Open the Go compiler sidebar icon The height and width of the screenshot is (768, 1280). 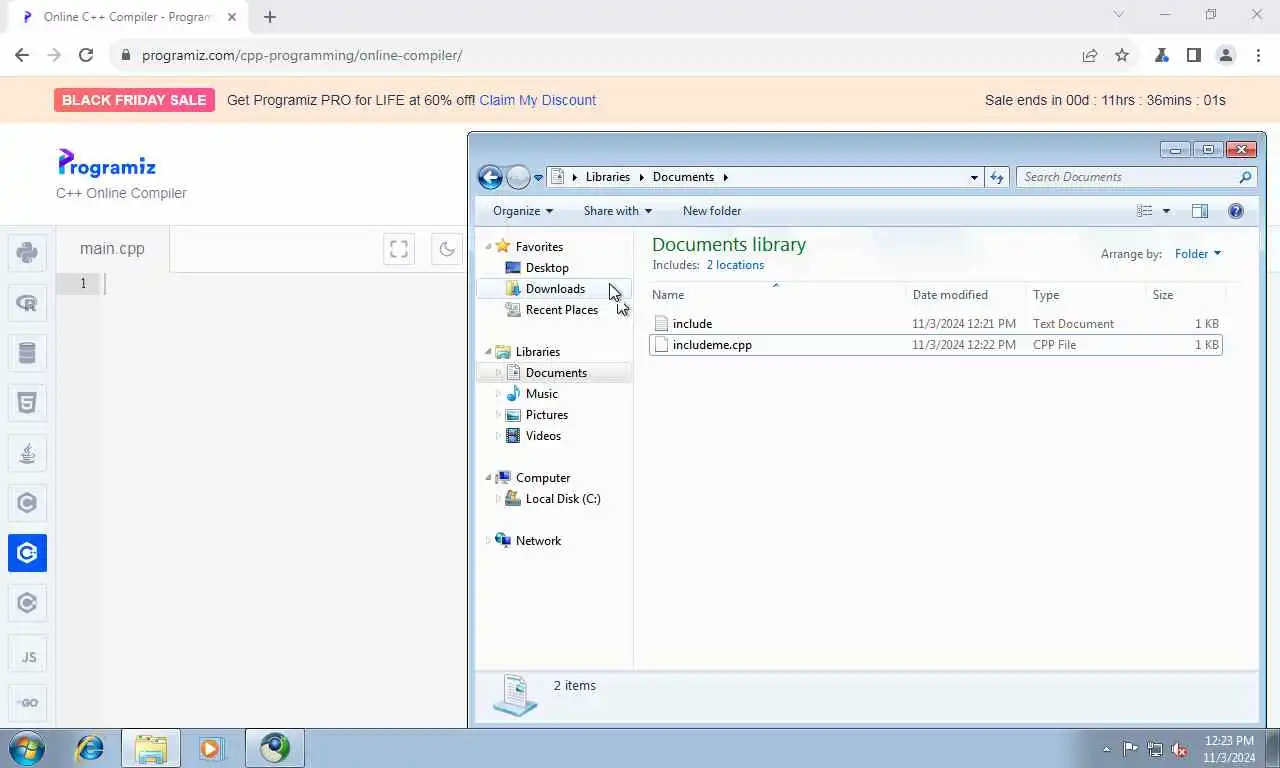coord(27,703)
